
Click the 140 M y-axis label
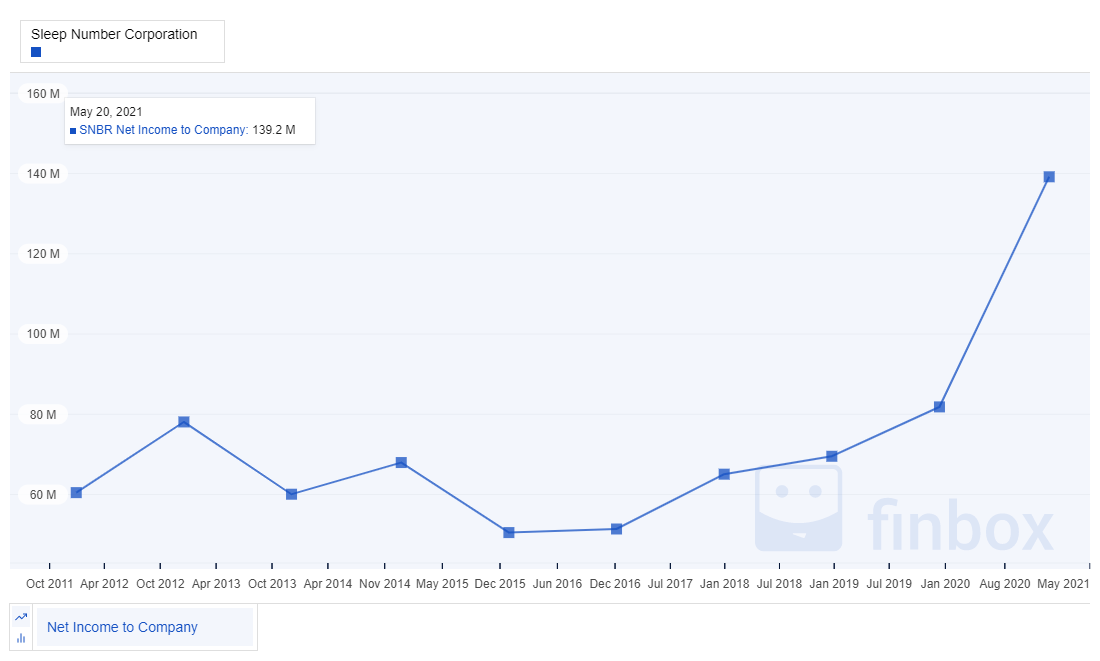tap(43, 173)
